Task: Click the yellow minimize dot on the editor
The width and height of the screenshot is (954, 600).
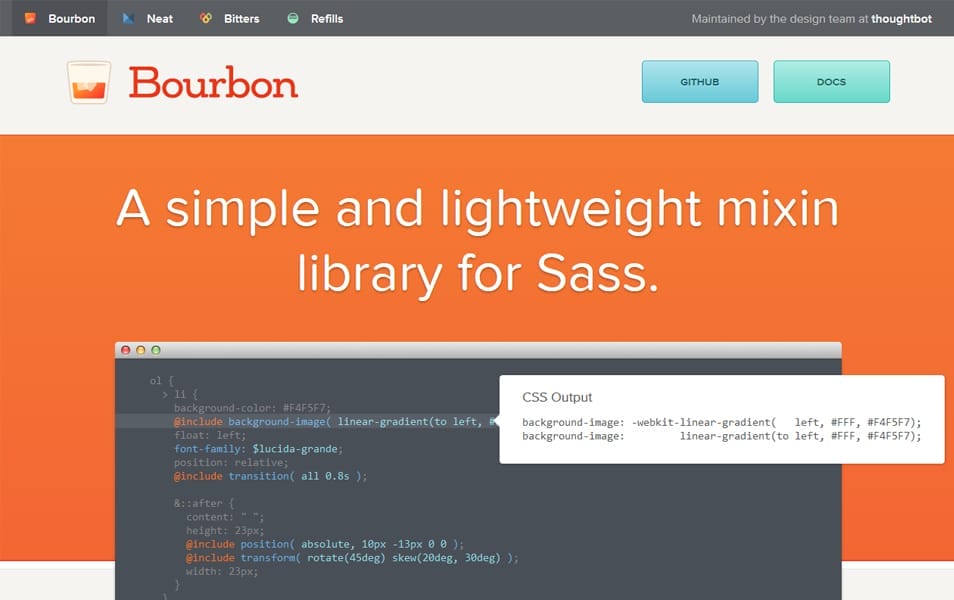Action: [x=139, y=350]
